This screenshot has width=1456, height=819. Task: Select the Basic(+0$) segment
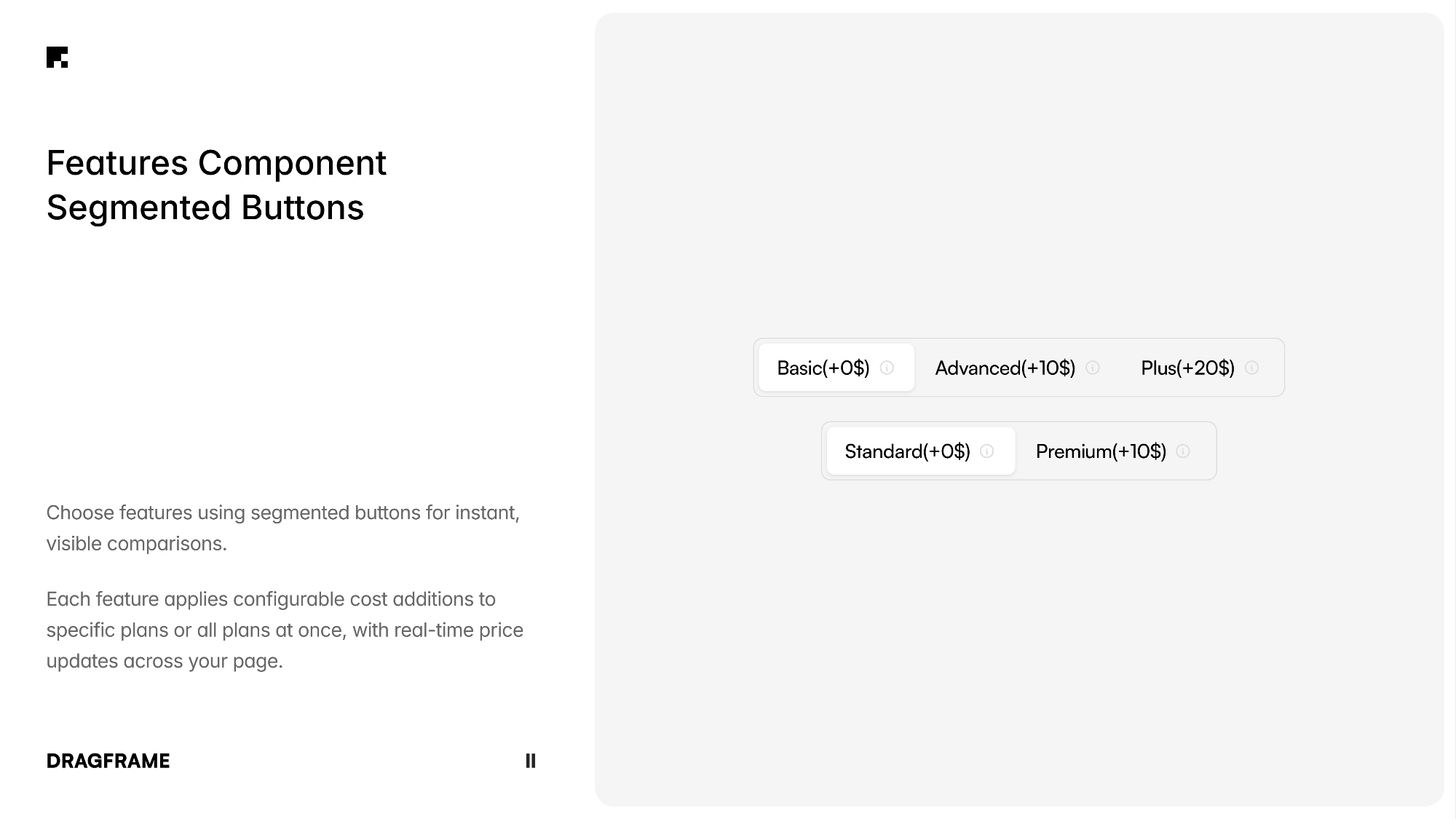[823, 368]
